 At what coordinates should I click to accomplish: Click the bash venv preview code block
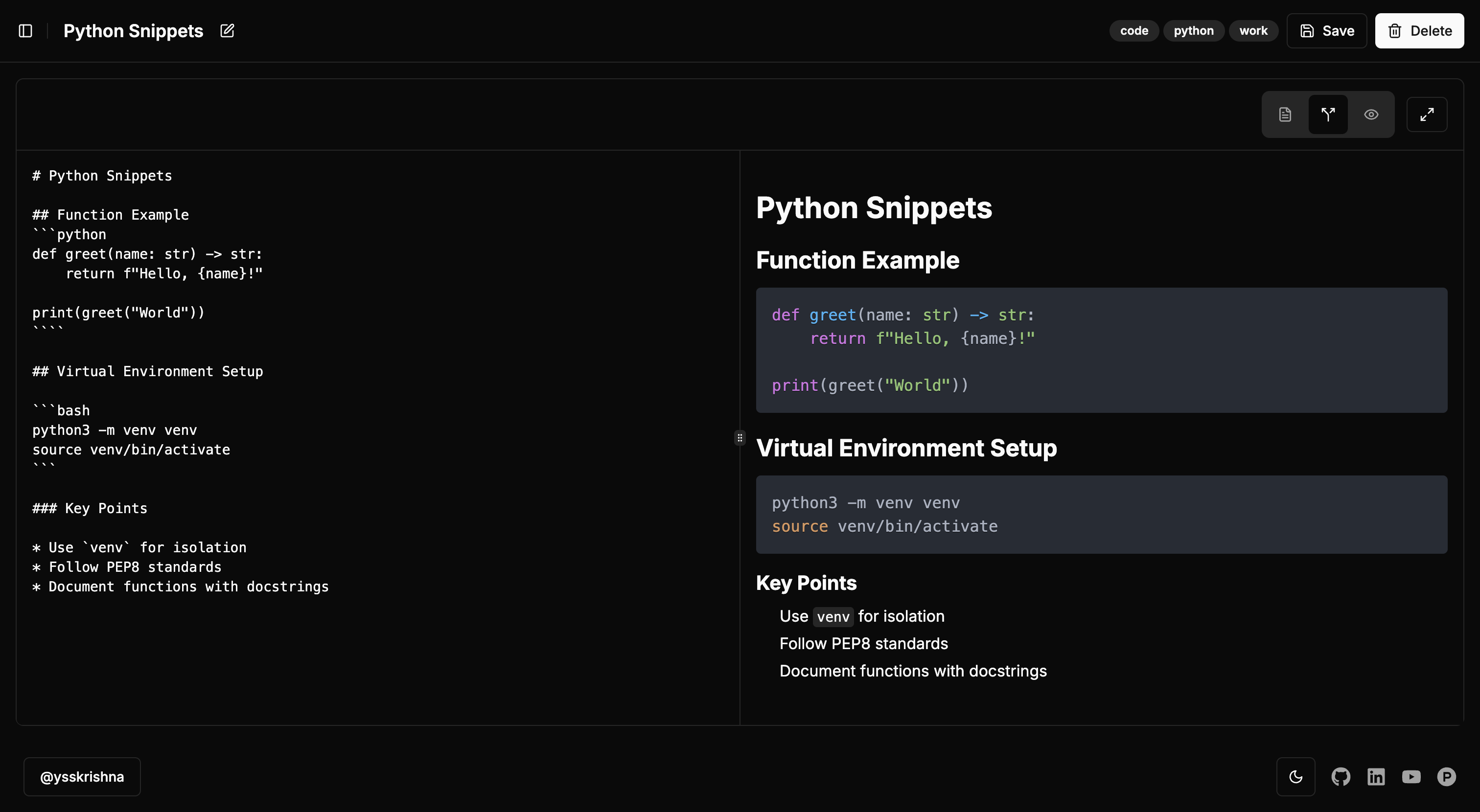pos(1101,515)
